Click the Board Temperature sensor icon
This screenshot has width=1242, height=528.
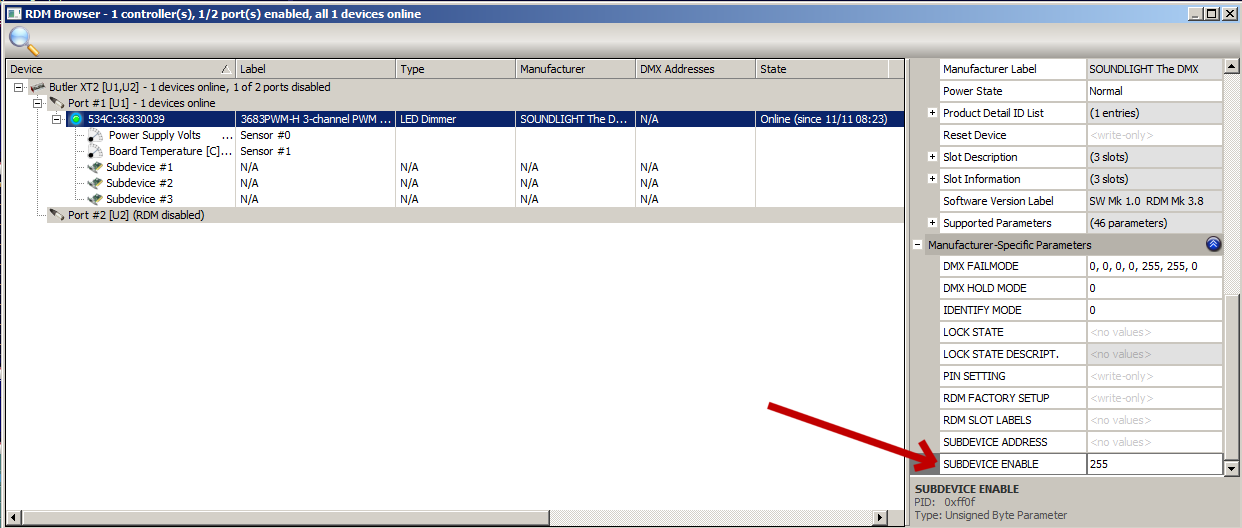tap(96, 151)
